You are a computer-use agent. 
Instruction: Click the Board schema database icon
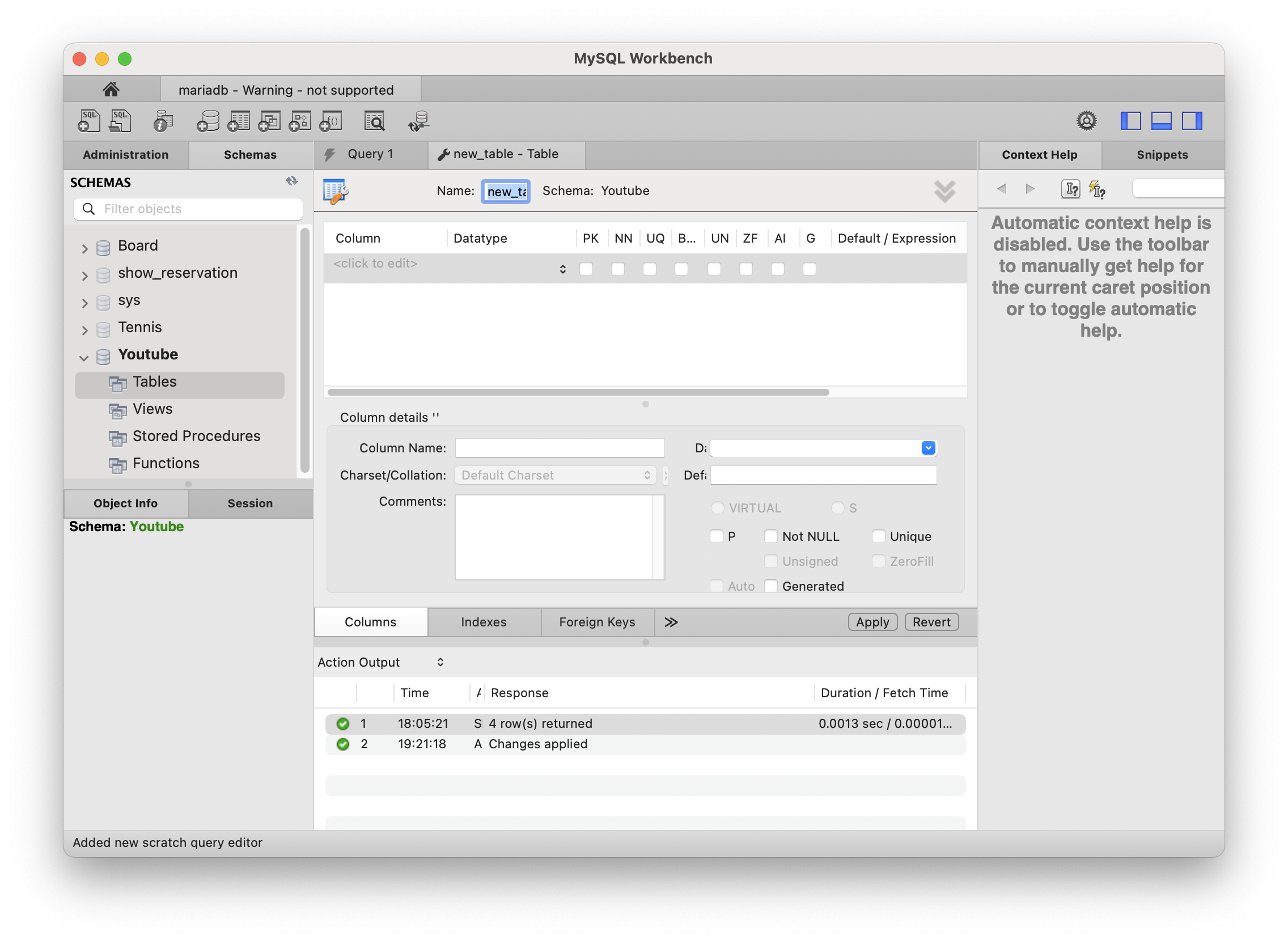(103, 247)
